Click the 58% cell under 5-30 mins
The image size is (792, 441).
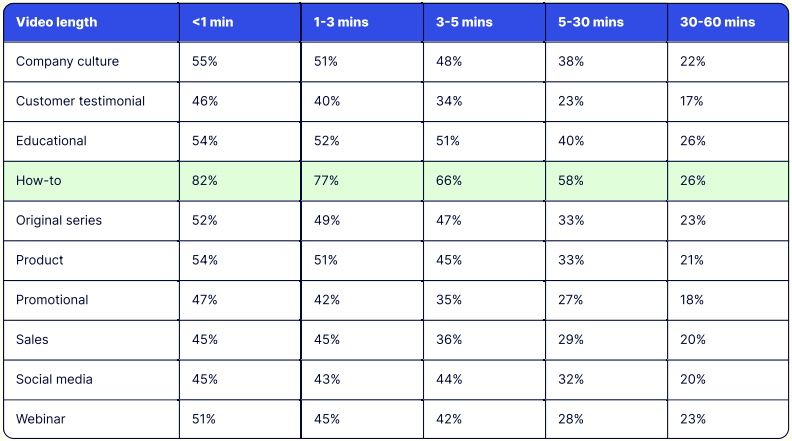(x=571, y=181)
